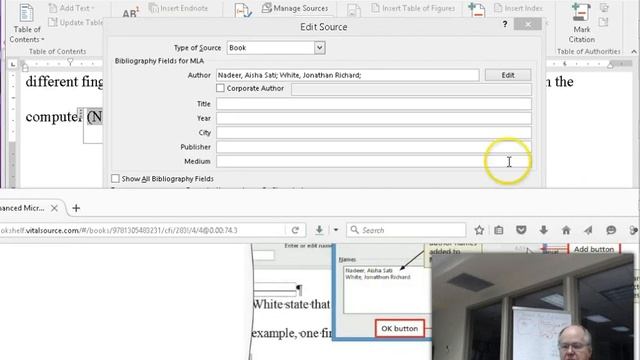Click the Year field
The width and height of the screenshot is (640, 360).
pos(374,118)
